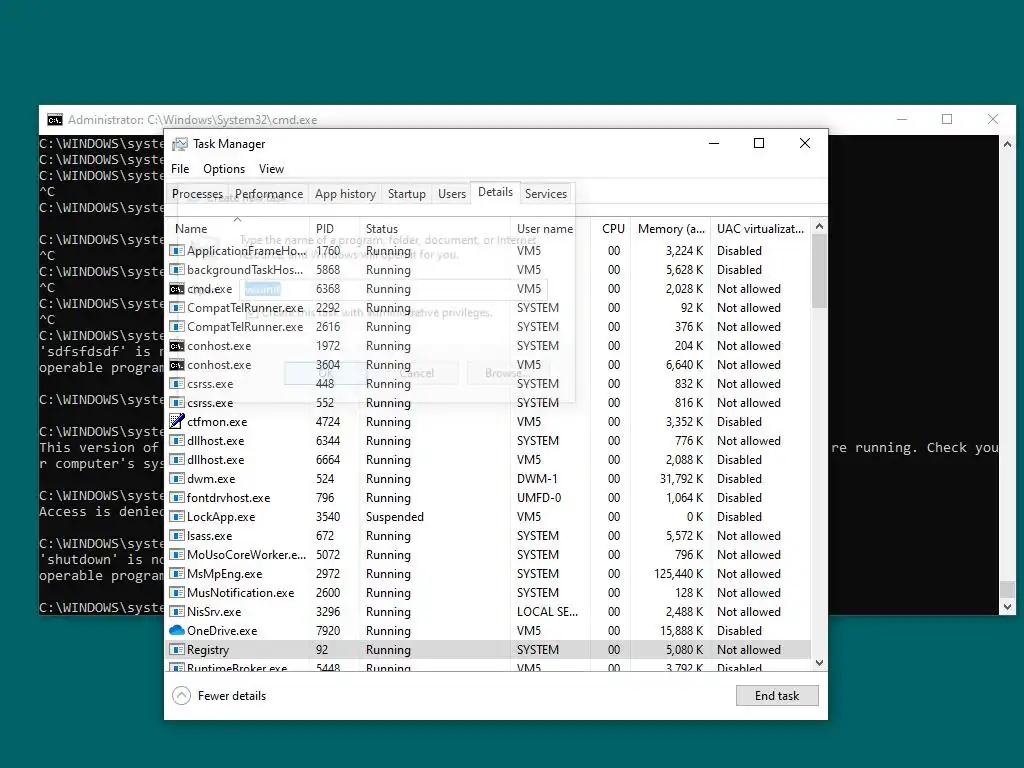The height and width of the screenshot is (768, 1024).
Task: Click the lsass.exe process icon
Action: click(176, 535)
